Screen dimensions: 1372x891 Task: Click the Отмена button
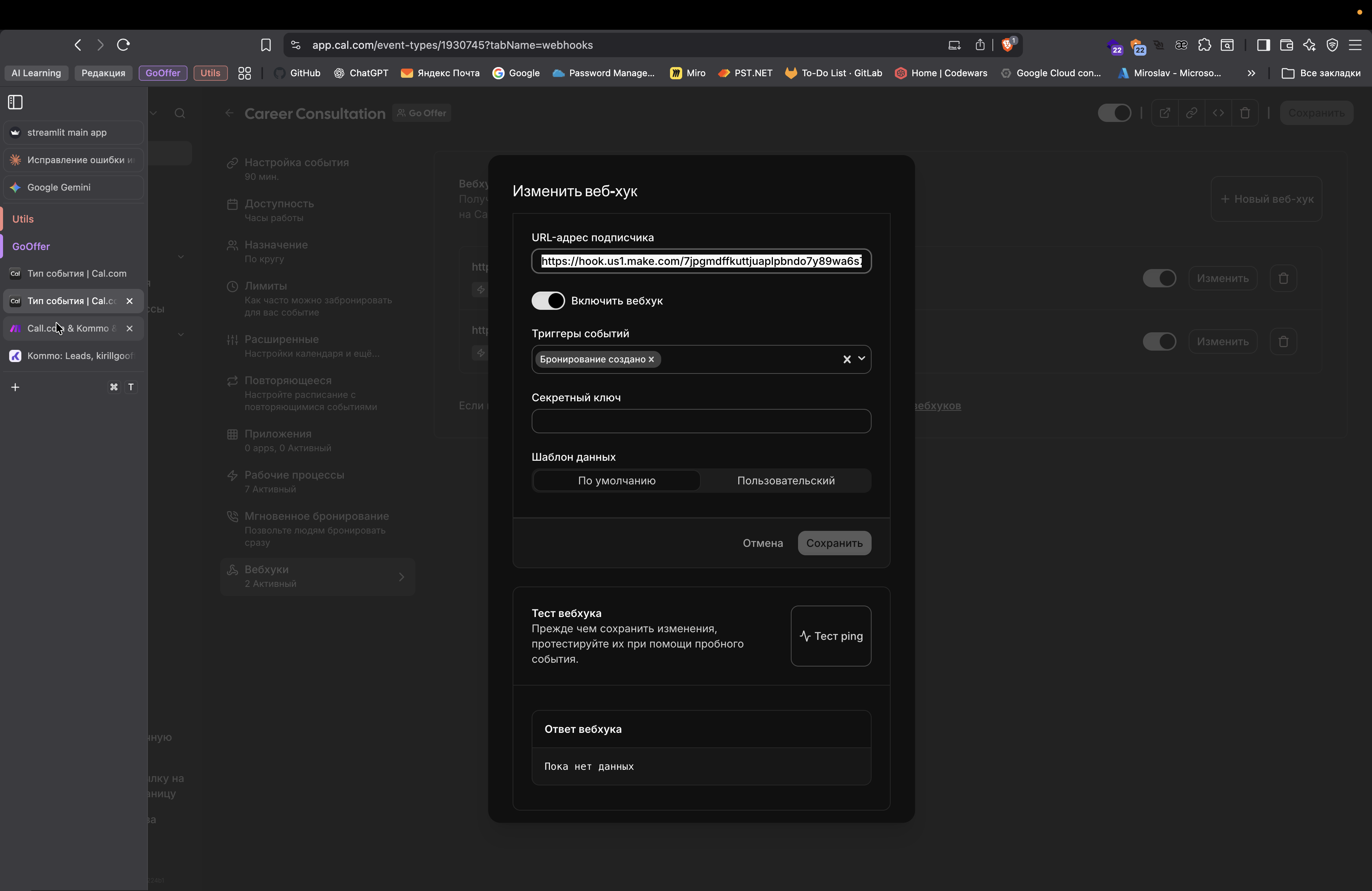763,543
